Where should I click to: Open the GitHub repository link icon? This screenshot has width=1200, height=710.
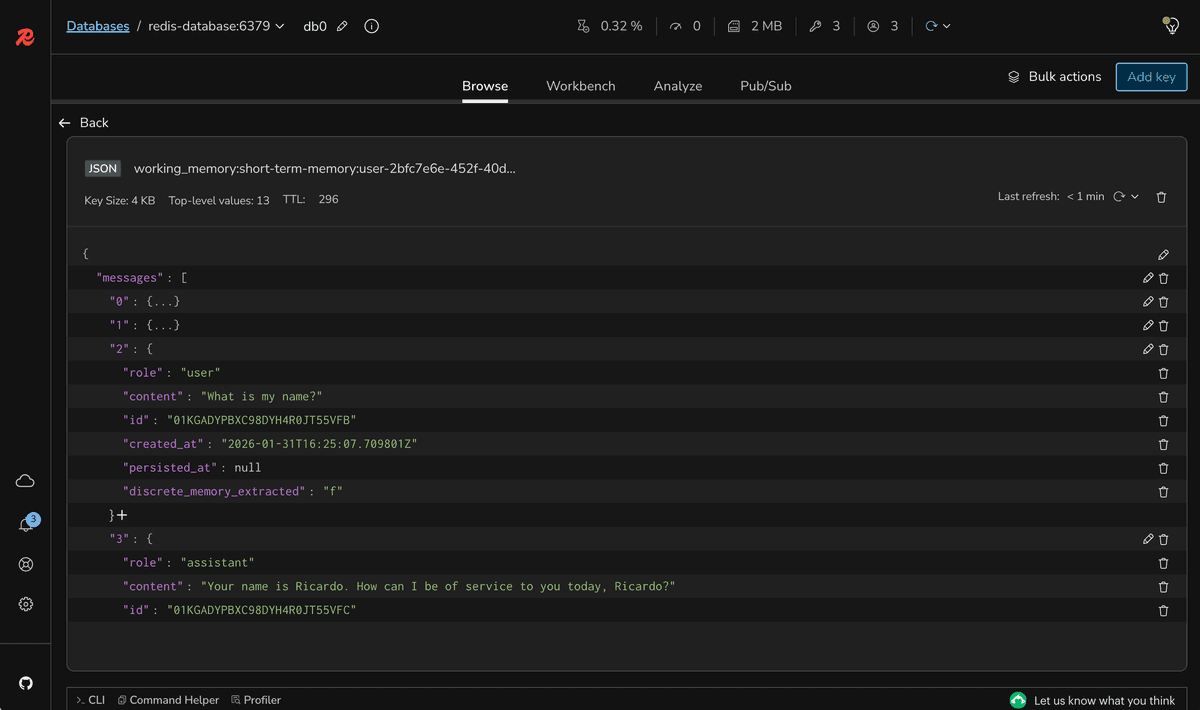[x=25, y=682]
